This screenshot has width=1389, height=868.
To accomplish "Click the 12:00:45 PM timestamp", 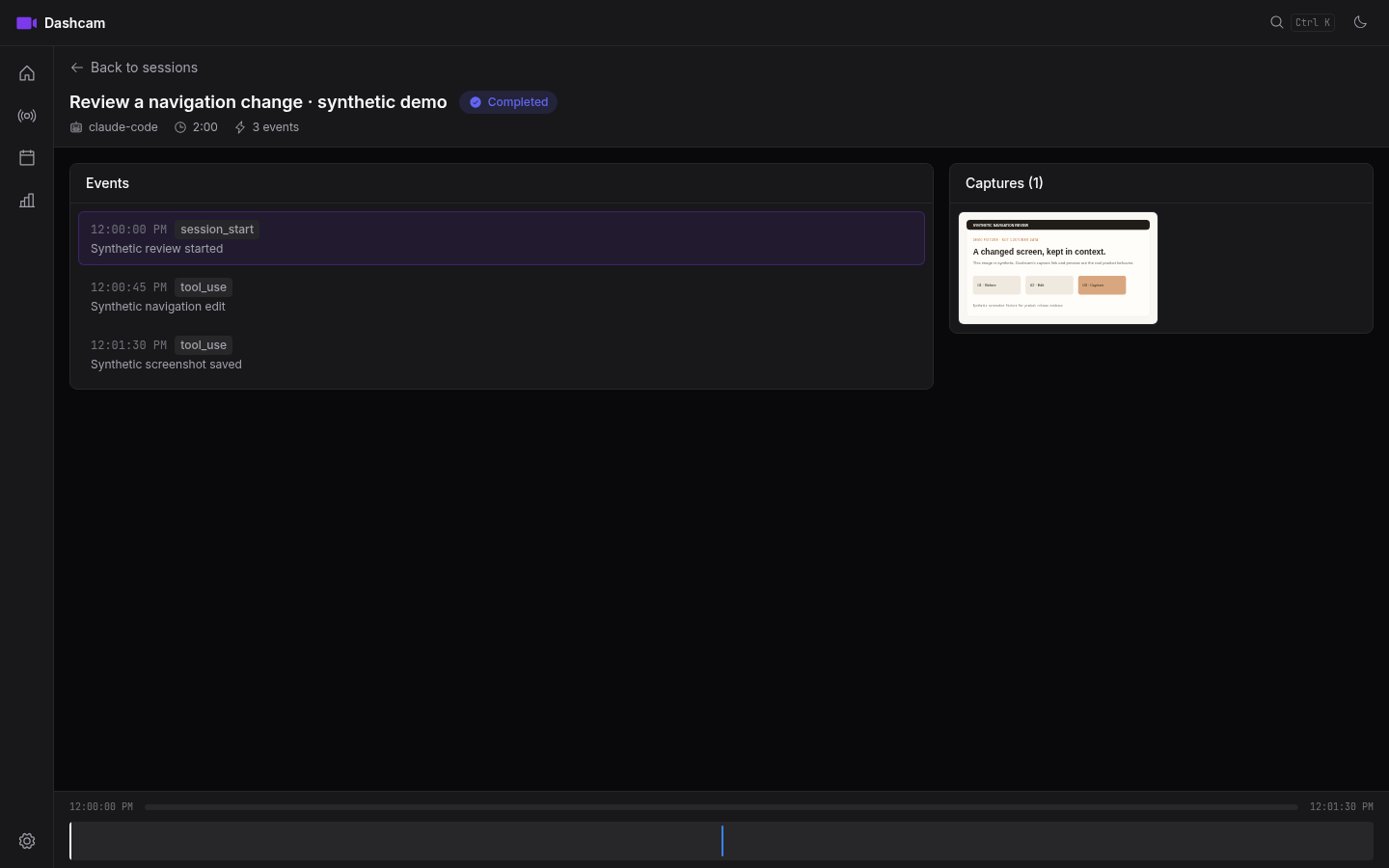I will point(128,287).
